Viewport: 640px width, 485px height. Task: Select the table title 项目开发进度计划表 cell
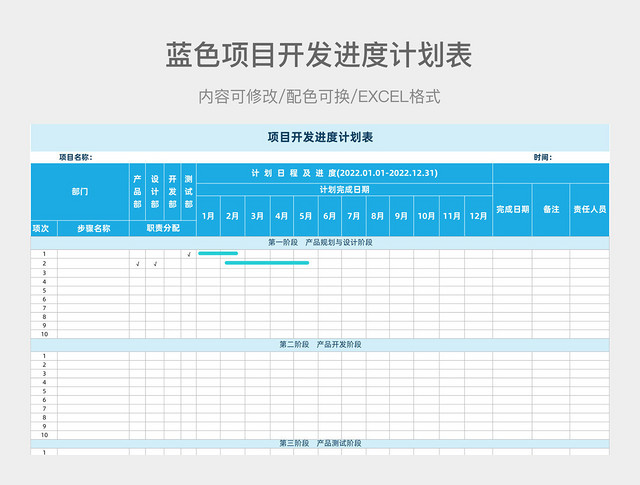320,138
